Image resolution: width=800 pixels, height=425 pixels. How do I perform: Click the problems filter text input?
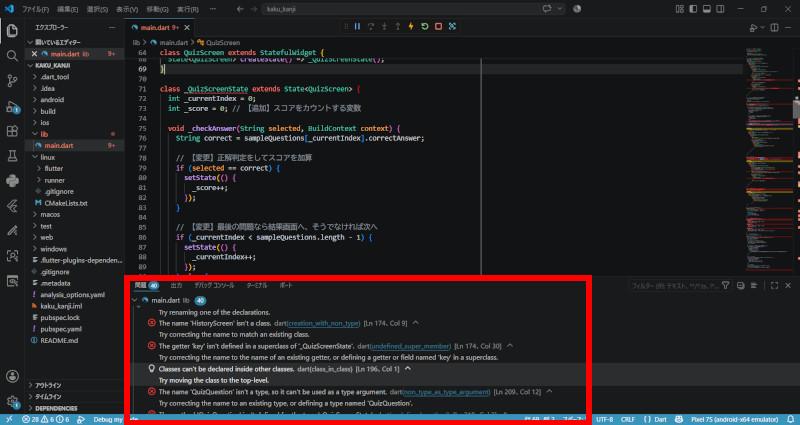[x=673, y=286]
